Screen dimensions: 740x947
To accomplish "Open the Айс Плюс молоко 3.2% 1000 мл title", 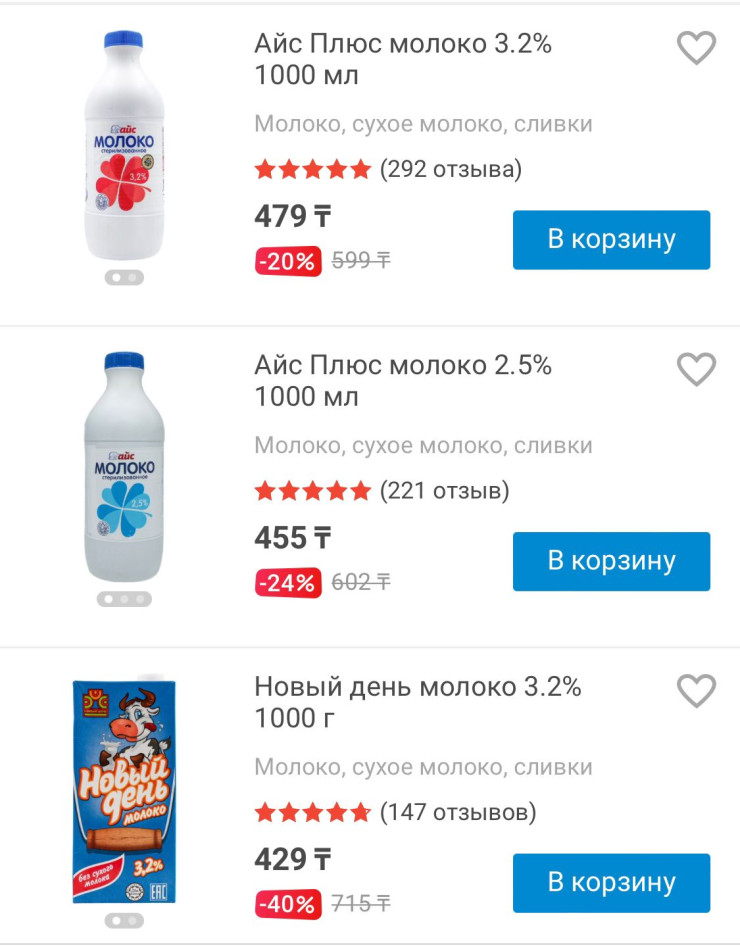I will pos(402,59).
